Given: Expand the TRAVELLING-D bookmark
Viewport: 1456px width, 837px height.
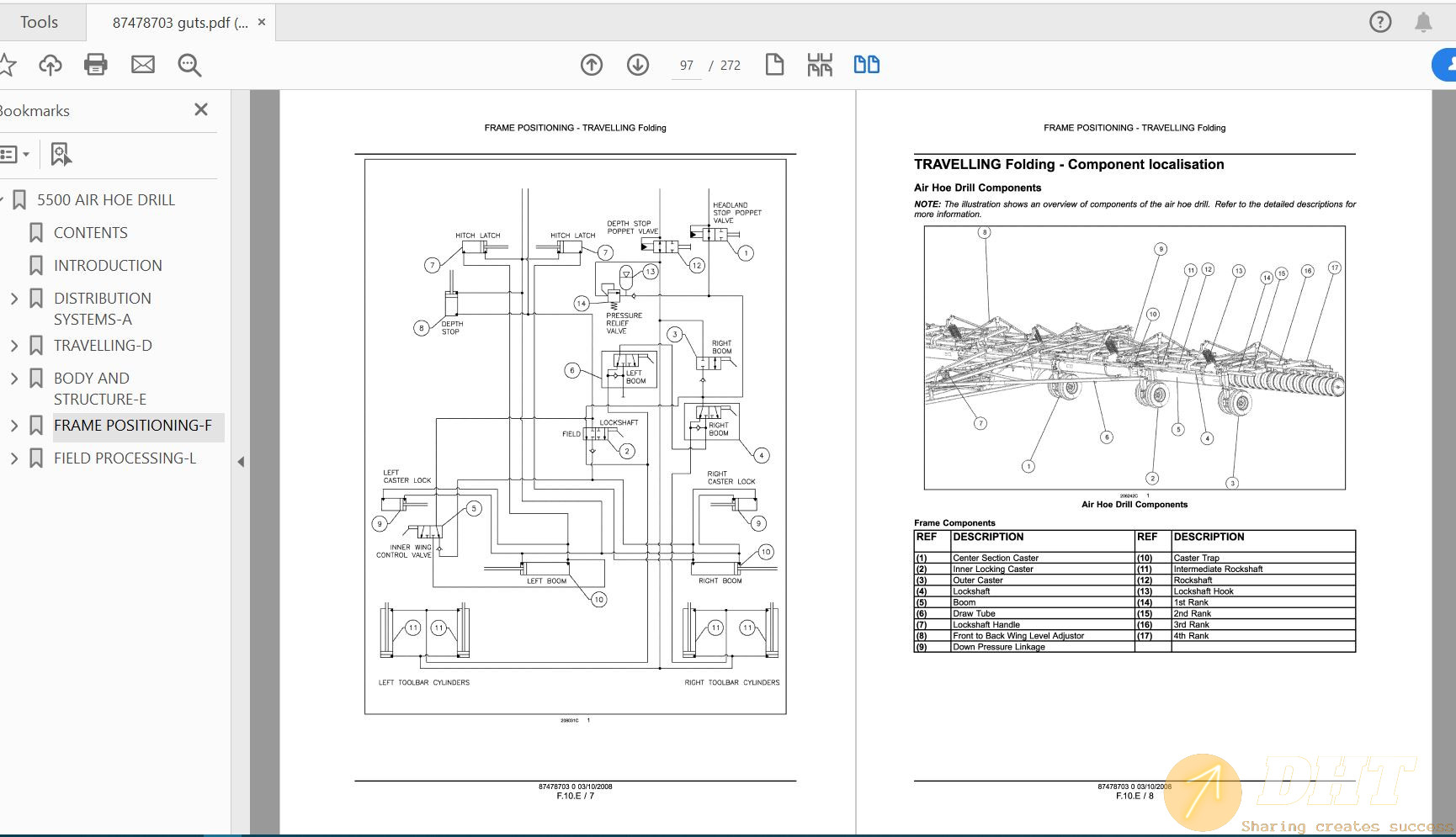Looking at the screenshot, I should (x=13, y=345).
